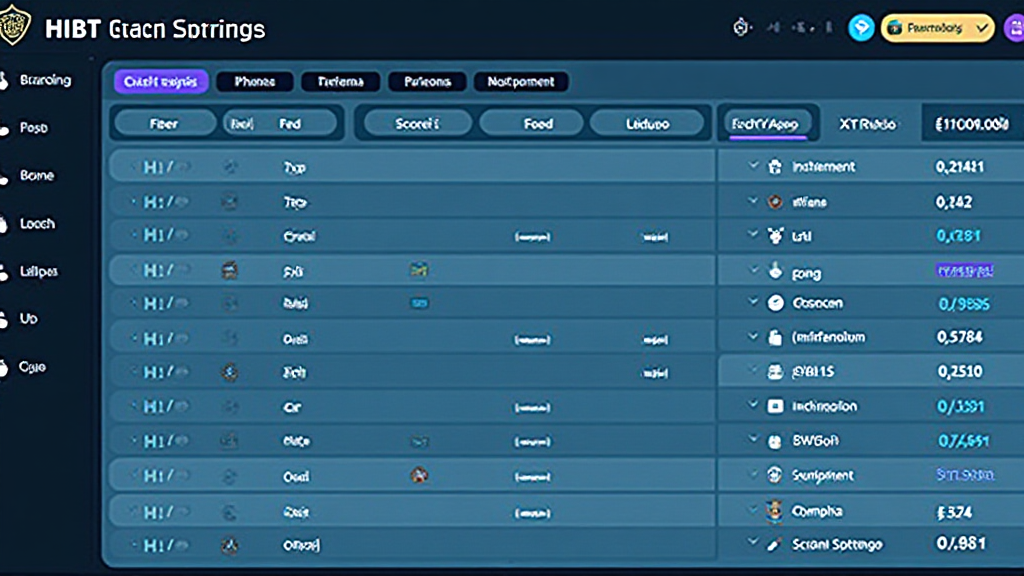
Task: Click the Scorei filter pill button
Action: coord(417,124)
